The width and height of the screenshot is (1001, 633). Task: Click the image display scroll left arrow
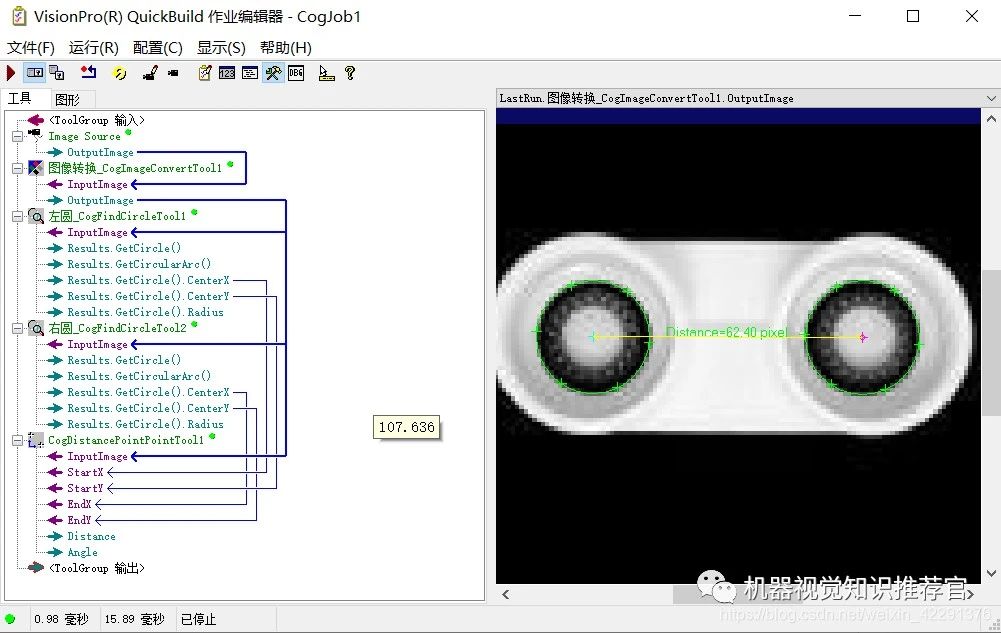pos(506,595)
